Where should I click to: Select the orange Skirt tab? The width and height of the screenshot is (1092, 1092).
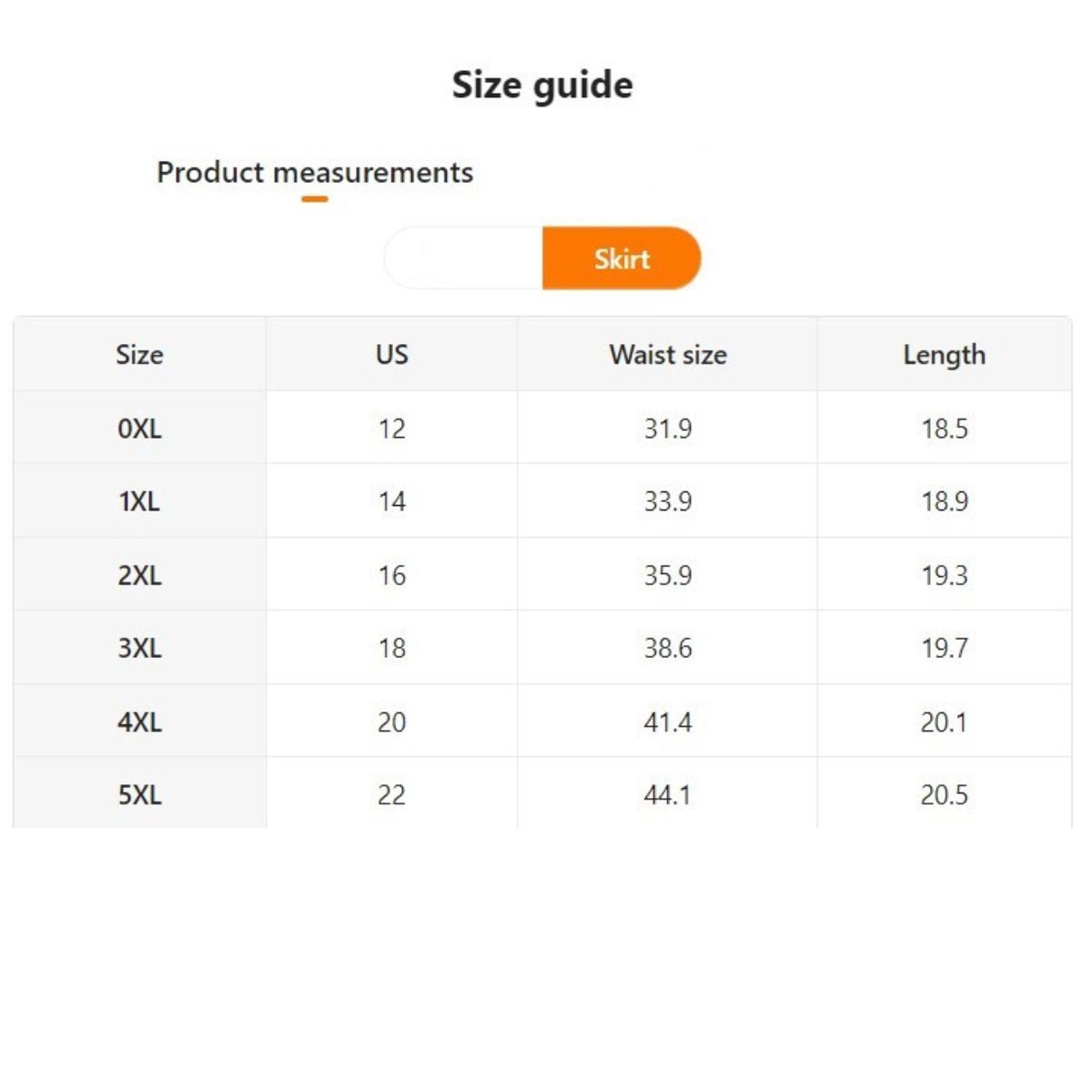pyautogui.click(x=622, y=258)
